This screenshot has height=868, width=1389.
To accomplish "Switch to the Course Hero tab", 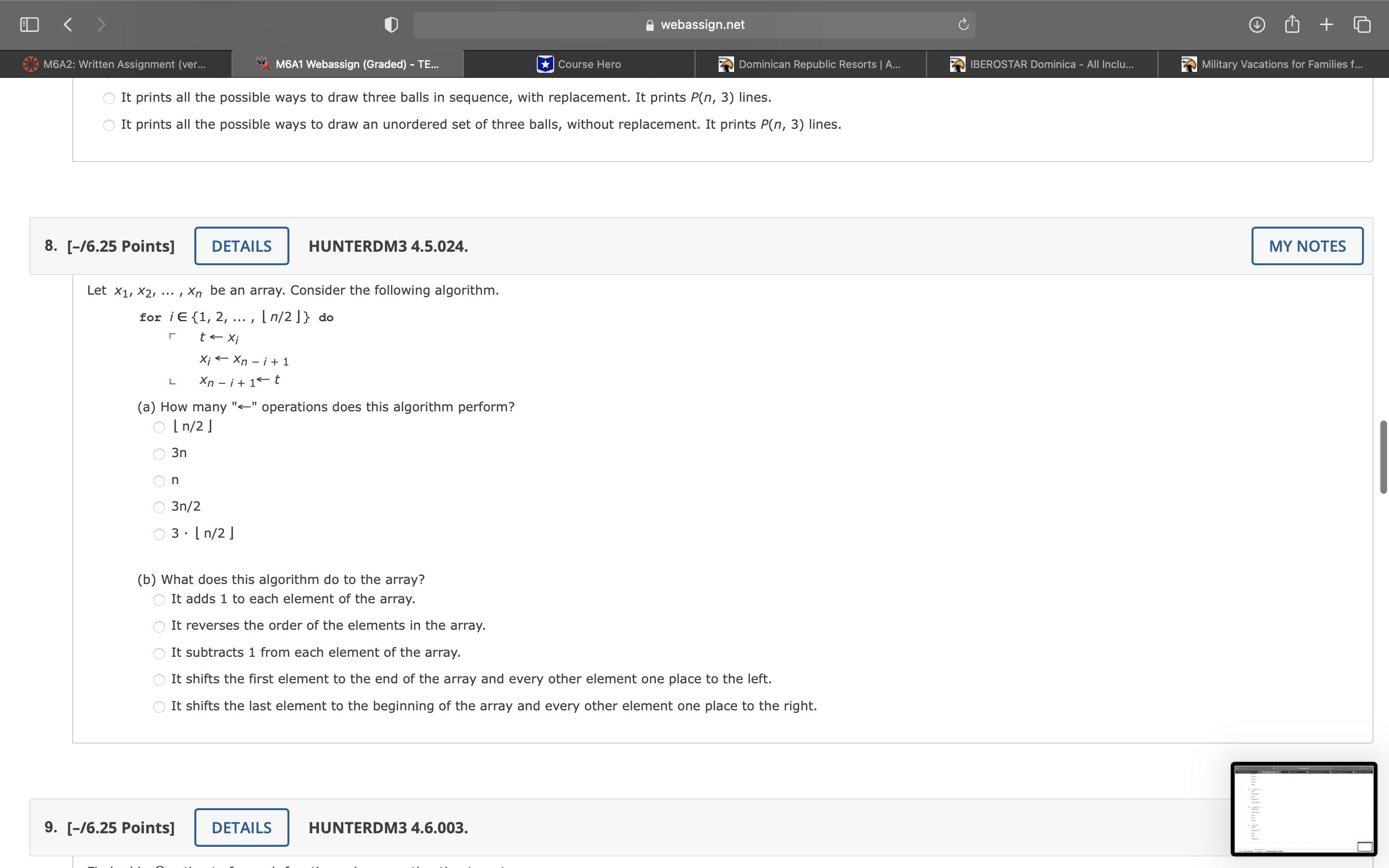I will click(579, 64).
